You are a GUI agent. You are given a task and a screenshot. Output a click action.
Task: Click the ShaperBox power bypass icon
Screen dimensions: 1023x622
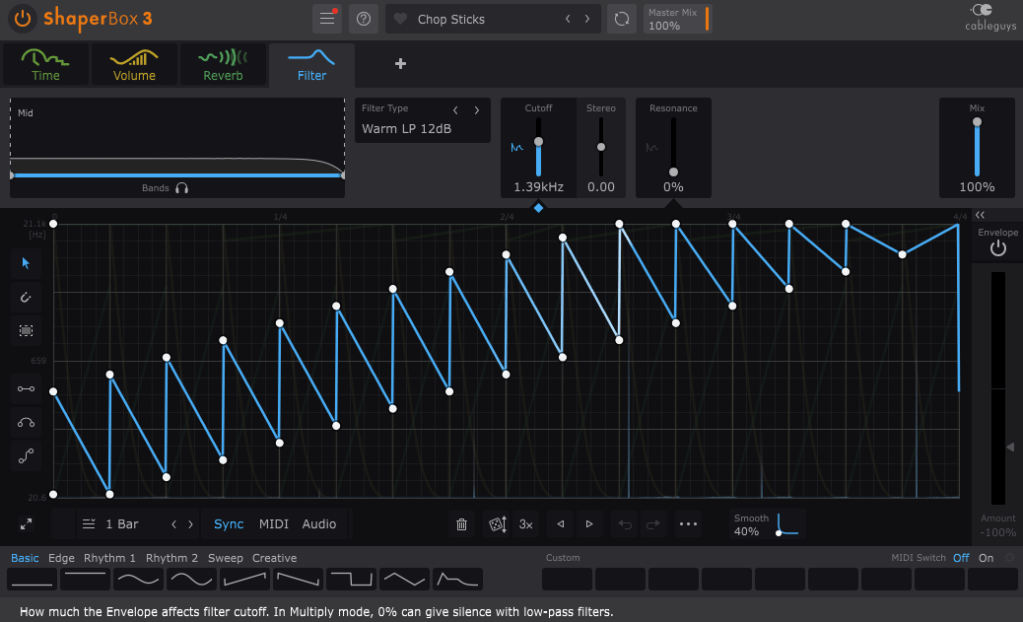pos(22,18)
